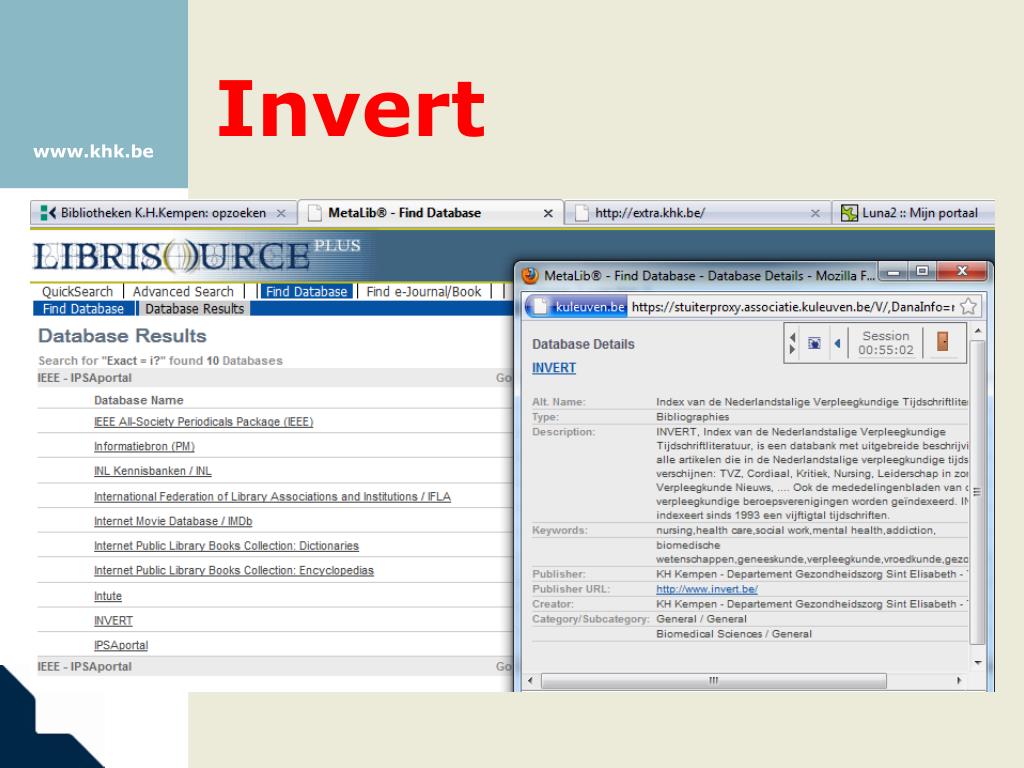Screen dimensions: 1024x768
Task: Click the INVERT title link in Database Details
Action: pyautogui.click(x=554, y=368)
